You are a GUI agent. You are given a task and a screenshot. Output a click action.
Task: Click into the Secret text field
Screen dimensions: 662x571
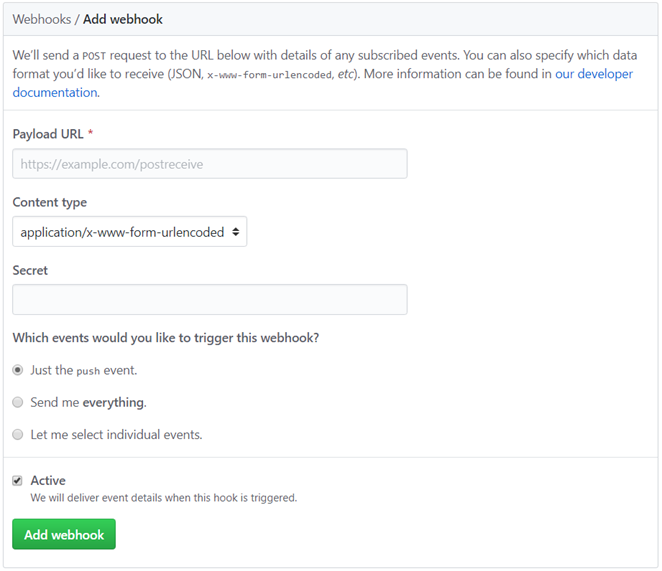(209, 300)
